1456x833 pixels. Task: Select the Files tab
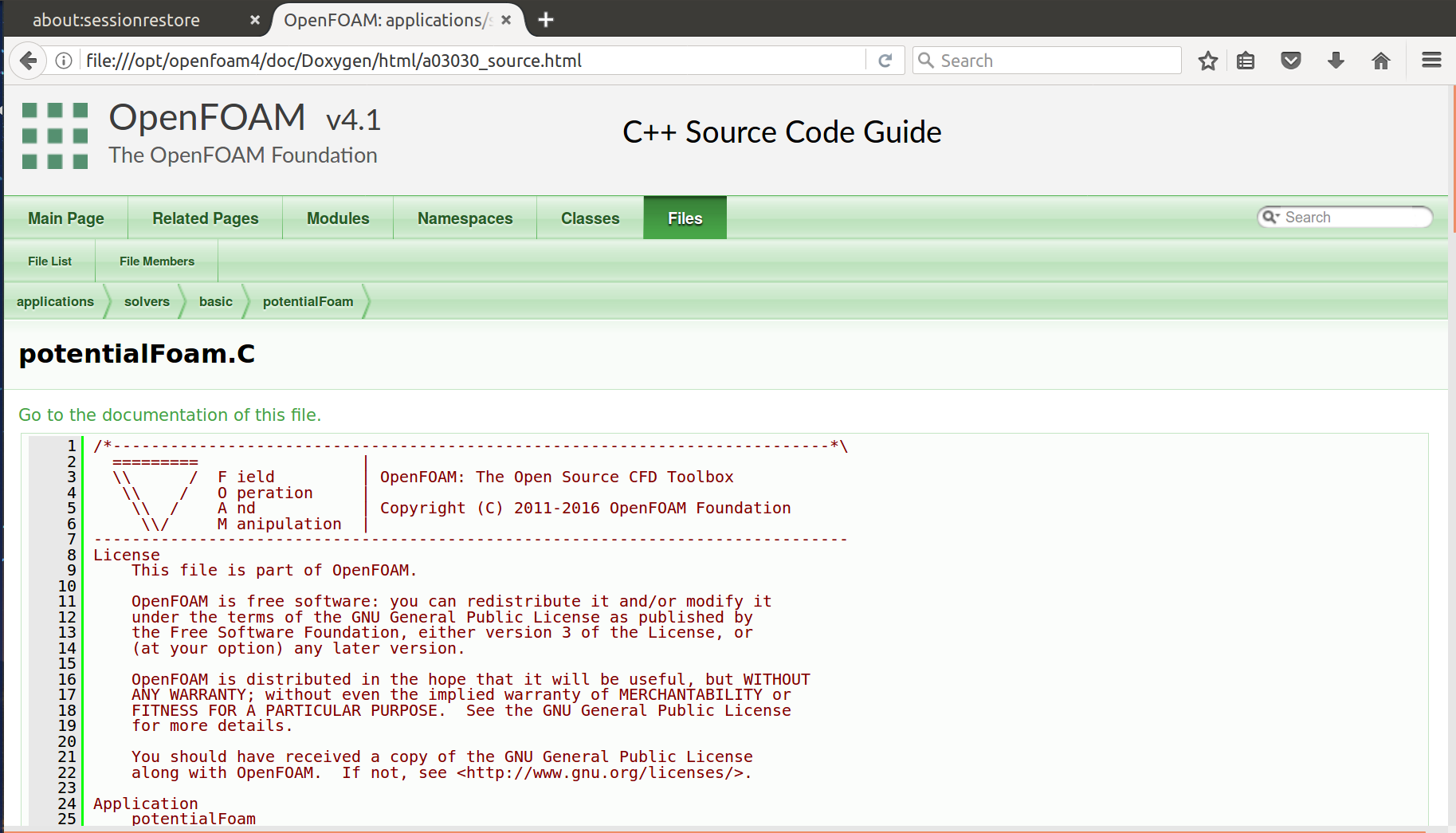pyautogui.click(x=685, y=218)
